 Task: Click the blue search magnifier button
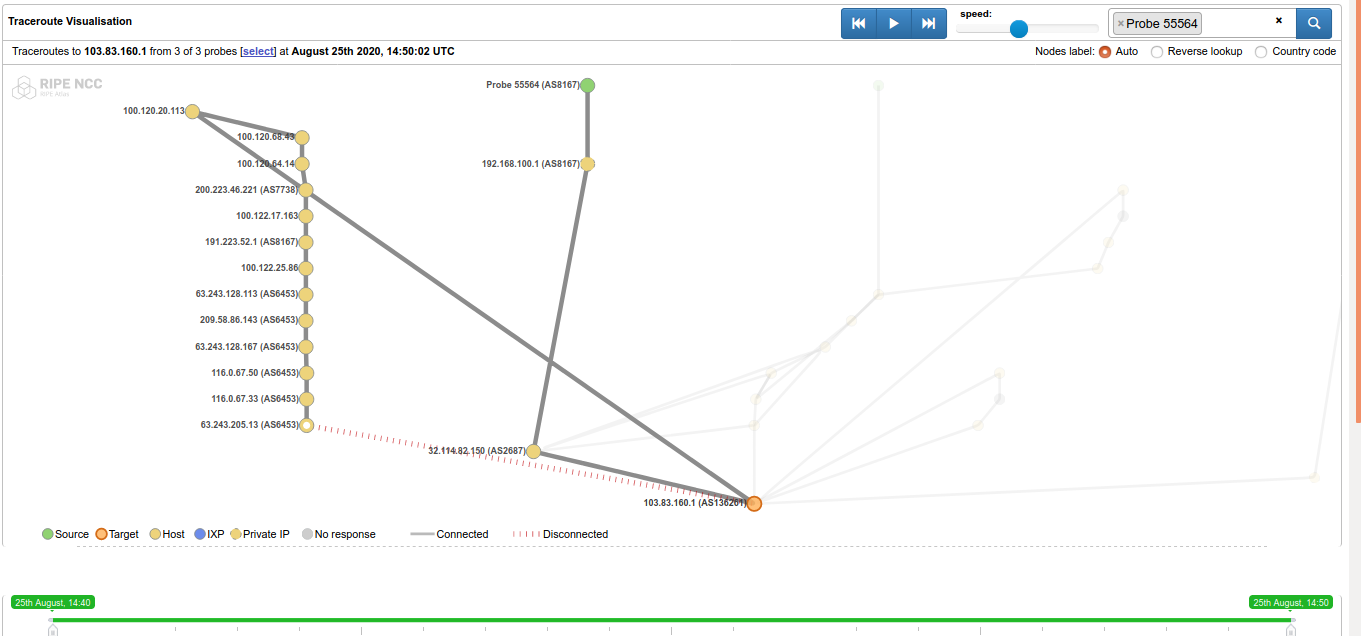pos(1314,23)
